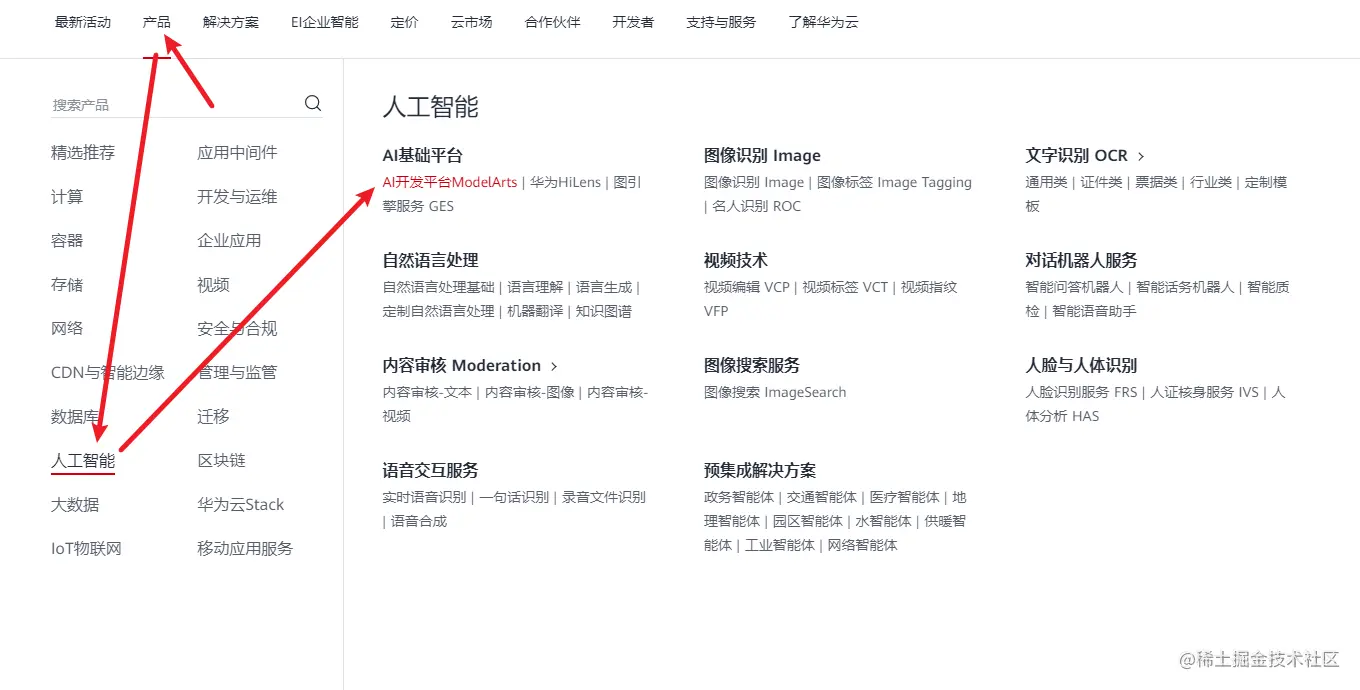The height and width of the screenshot is (690, 1360).
Task: Open the 知识图谱 link
Action: [604, 311]
